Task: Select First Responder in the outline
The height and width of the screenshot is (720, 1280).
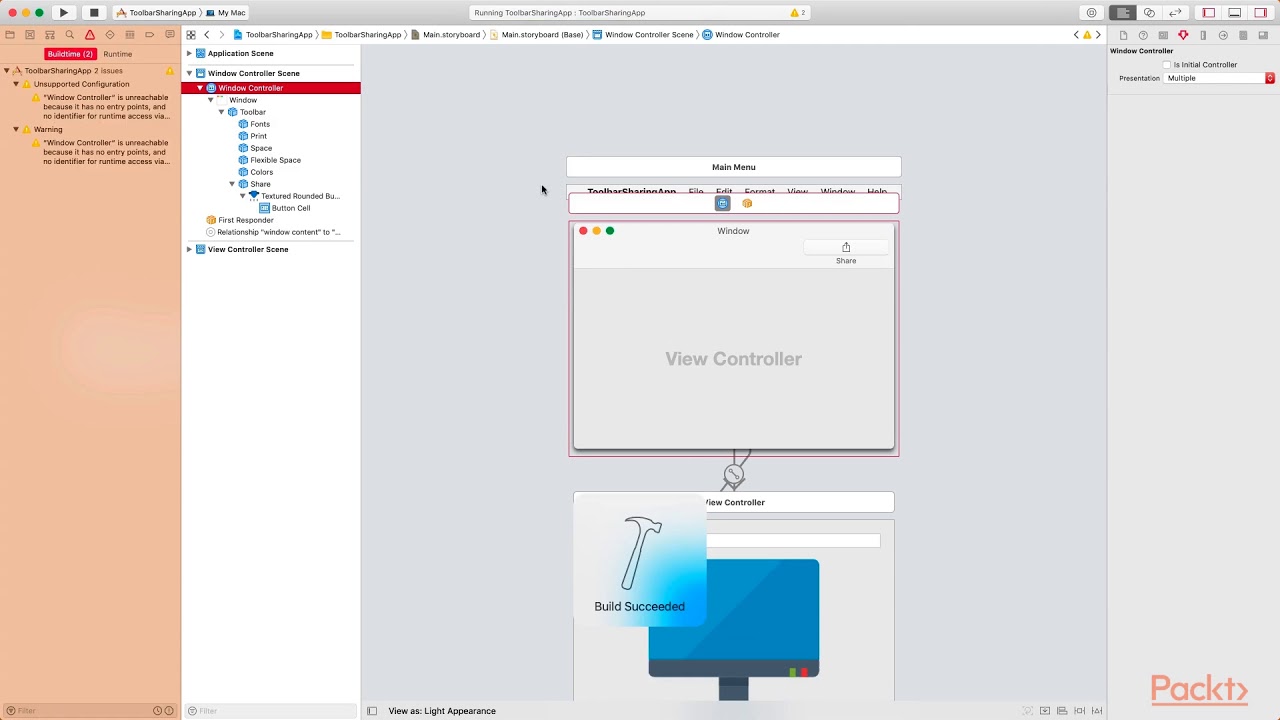Action: coord(245,220)
